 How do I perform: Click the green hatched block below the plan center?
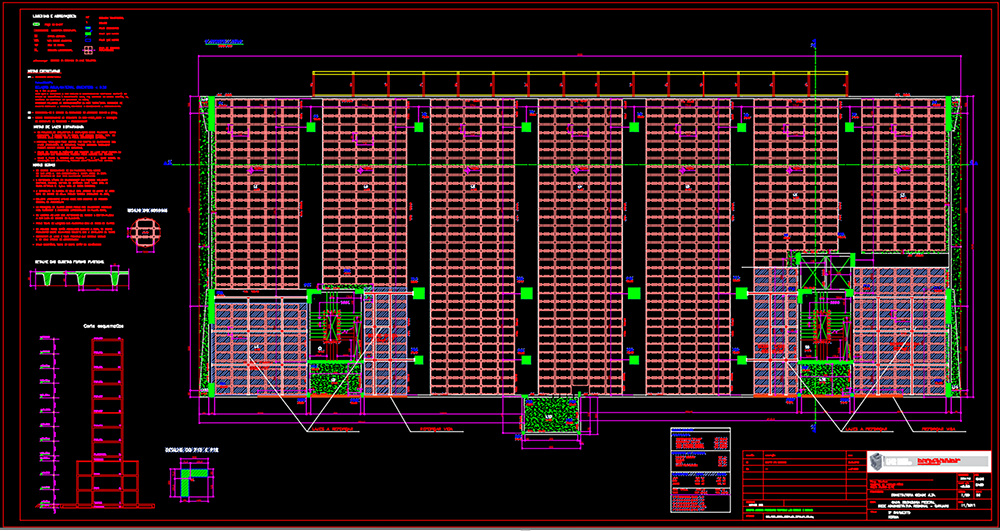click(550, 415)
